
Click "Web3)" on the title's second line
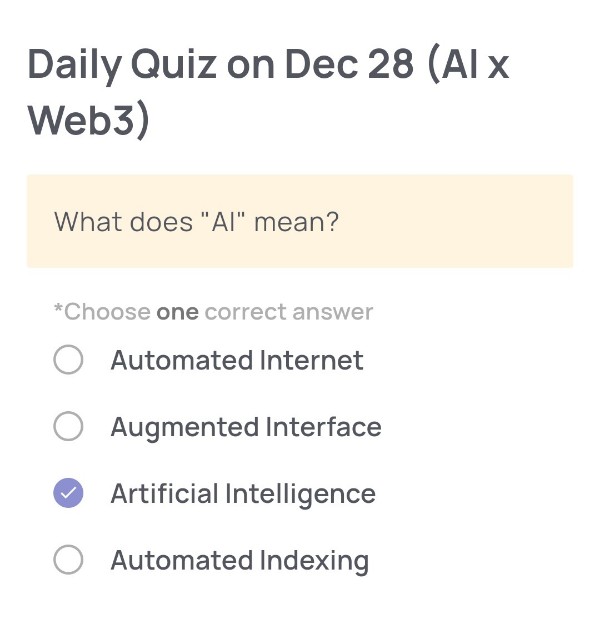89,120
